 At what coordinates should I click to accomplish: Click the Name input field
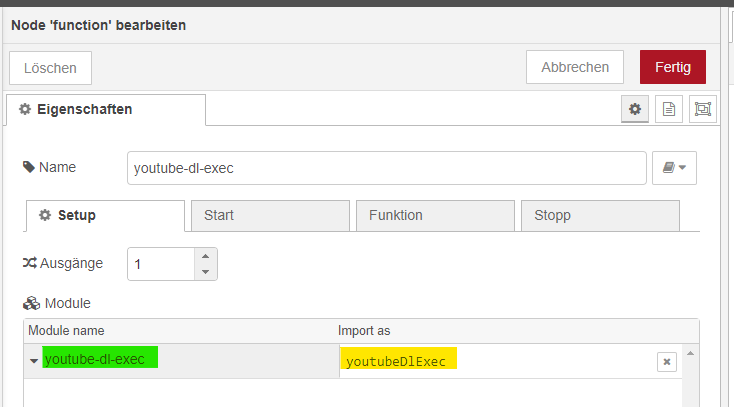click(x=386, y=168)
